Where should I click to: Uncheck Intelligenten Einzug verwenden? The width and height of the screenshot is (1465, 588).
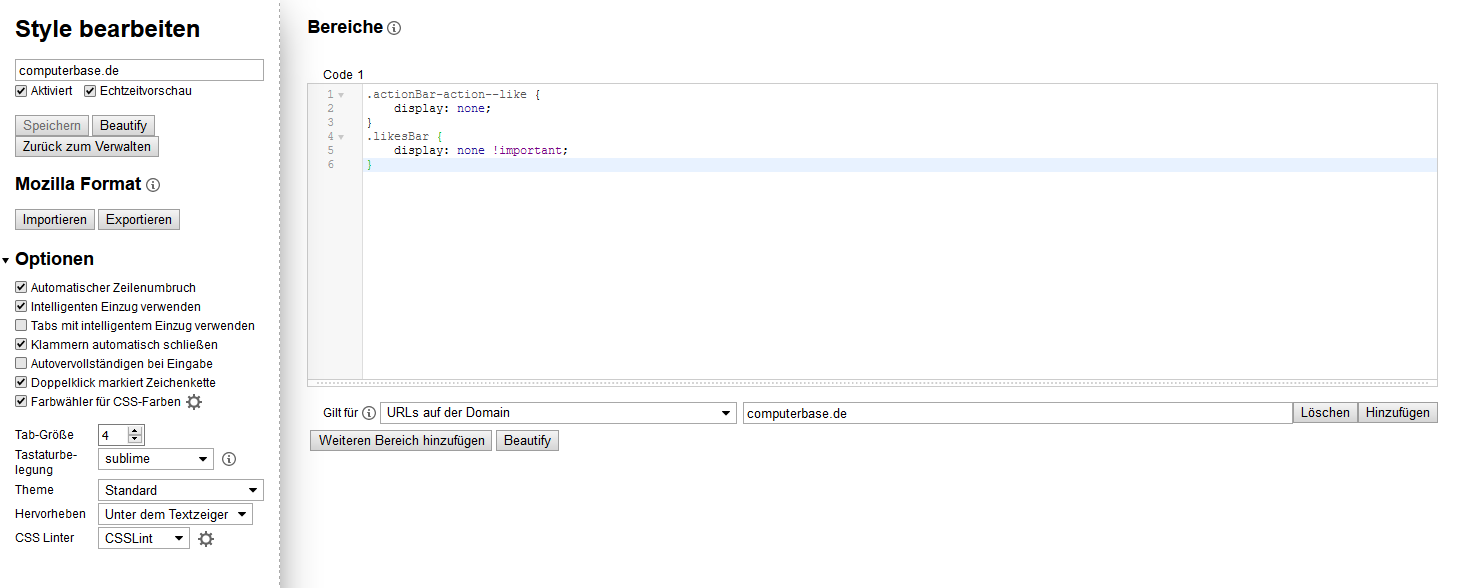click(21, 307)
